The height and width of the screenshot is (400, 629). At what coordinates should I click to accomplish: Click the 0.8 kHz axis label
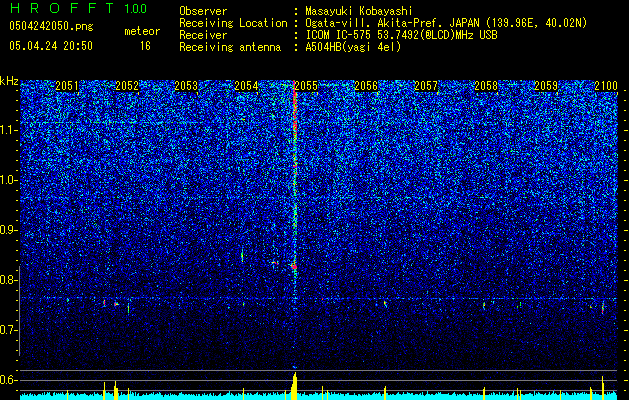[x=9, y=280]
